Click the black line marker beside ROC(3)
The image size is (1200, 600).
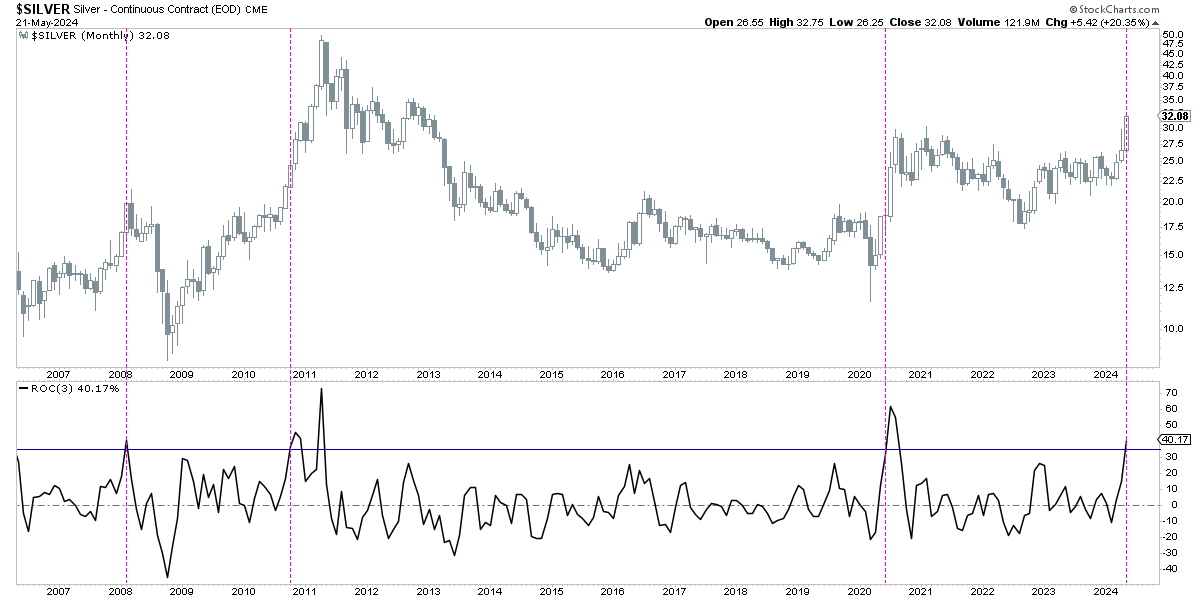coord(24,387)
